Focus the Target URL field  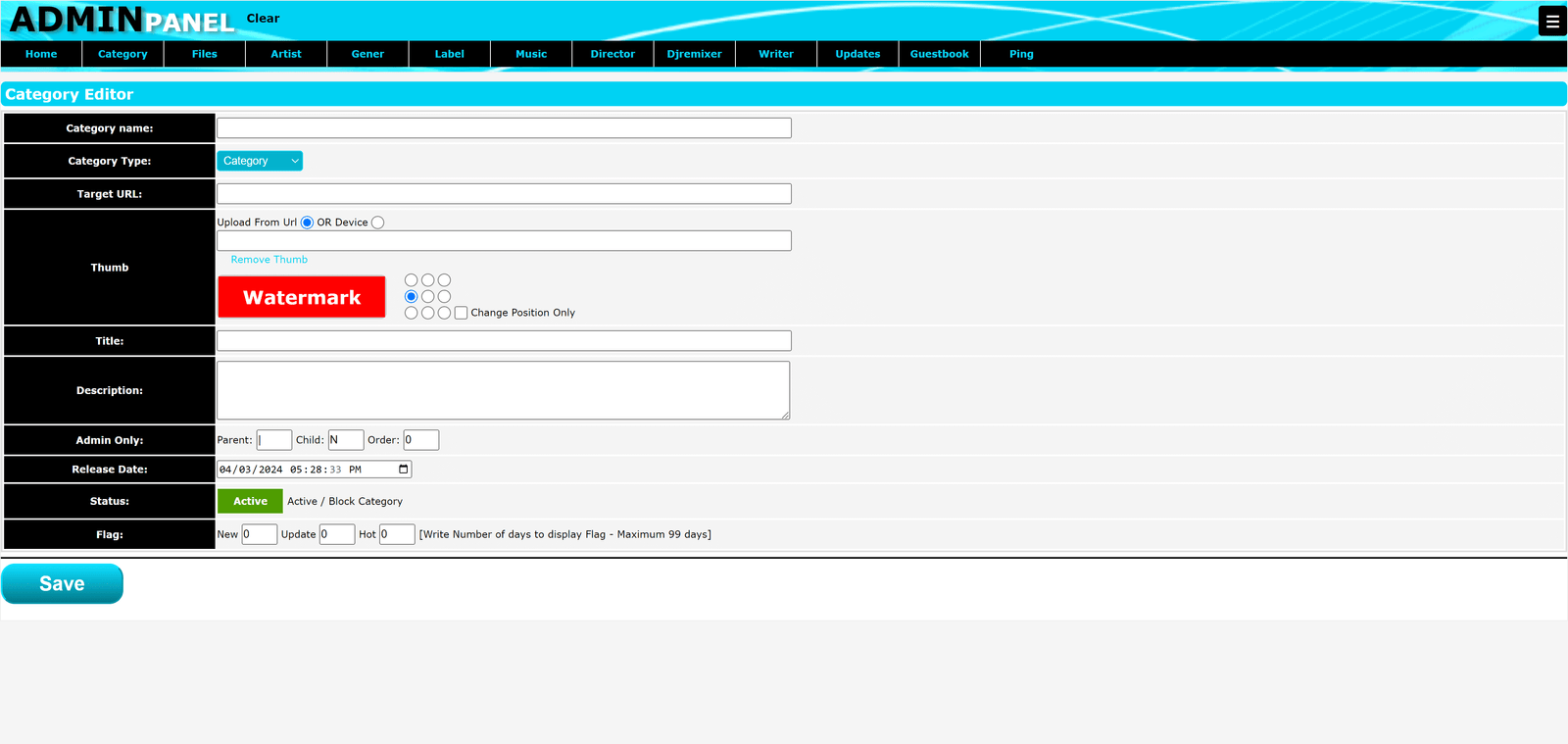point(504,194)
